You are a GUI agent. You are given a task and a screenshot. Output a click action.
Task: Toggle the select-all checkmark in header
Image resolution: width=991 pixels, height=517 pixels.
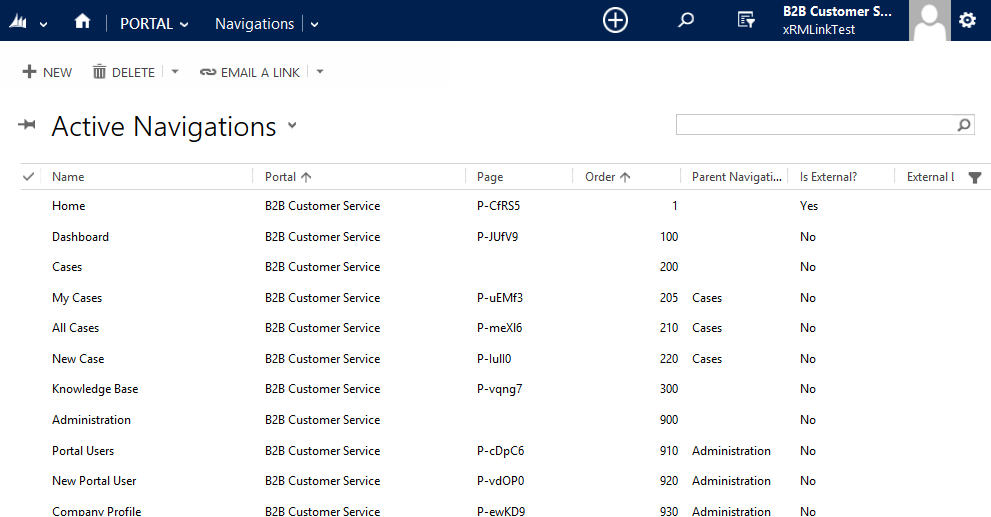click(x=28, y=176)
